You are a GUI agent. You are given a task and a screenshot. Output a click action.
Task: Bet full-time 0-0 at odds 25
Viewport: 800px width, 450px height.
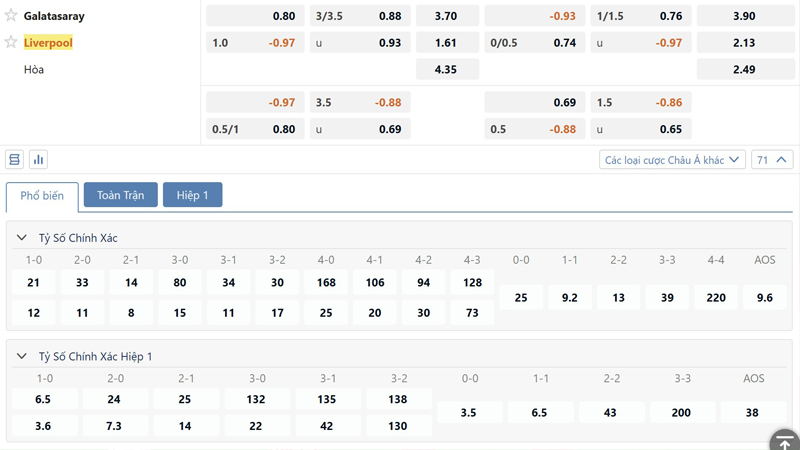tap(521, 297)
